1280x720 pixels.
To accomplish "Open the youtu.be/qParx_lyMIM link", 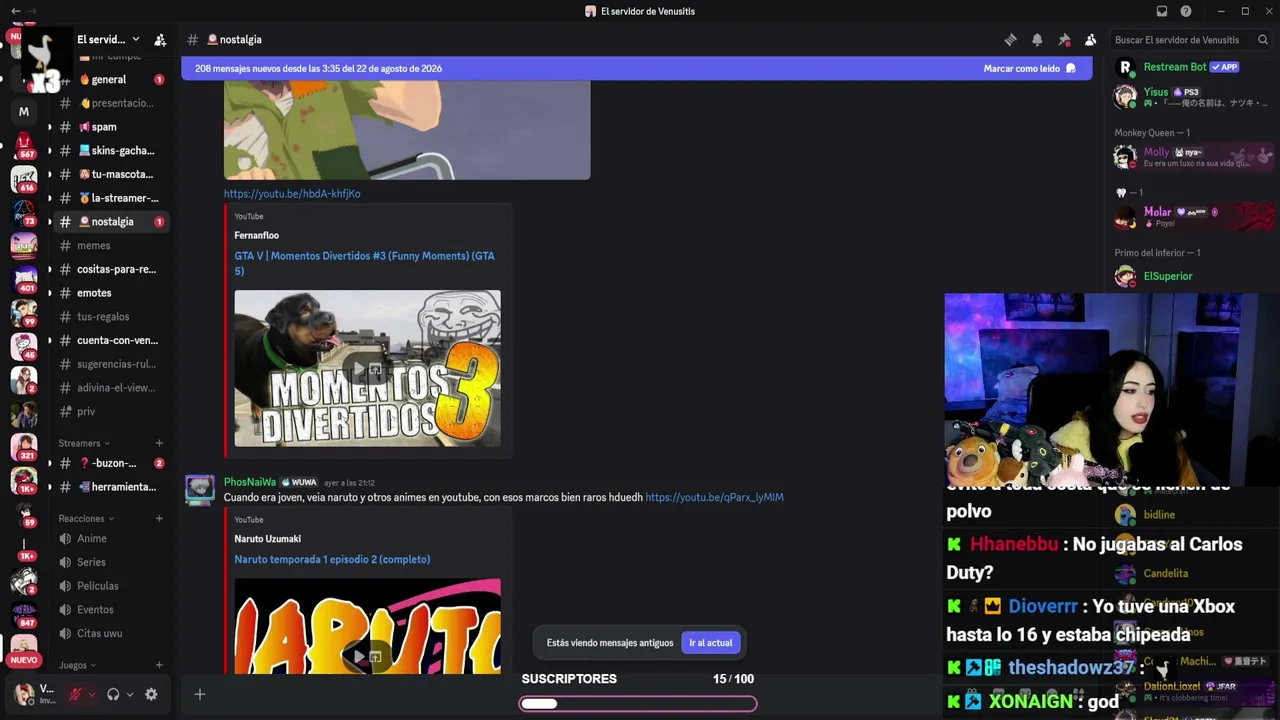I will pos(714,497).
